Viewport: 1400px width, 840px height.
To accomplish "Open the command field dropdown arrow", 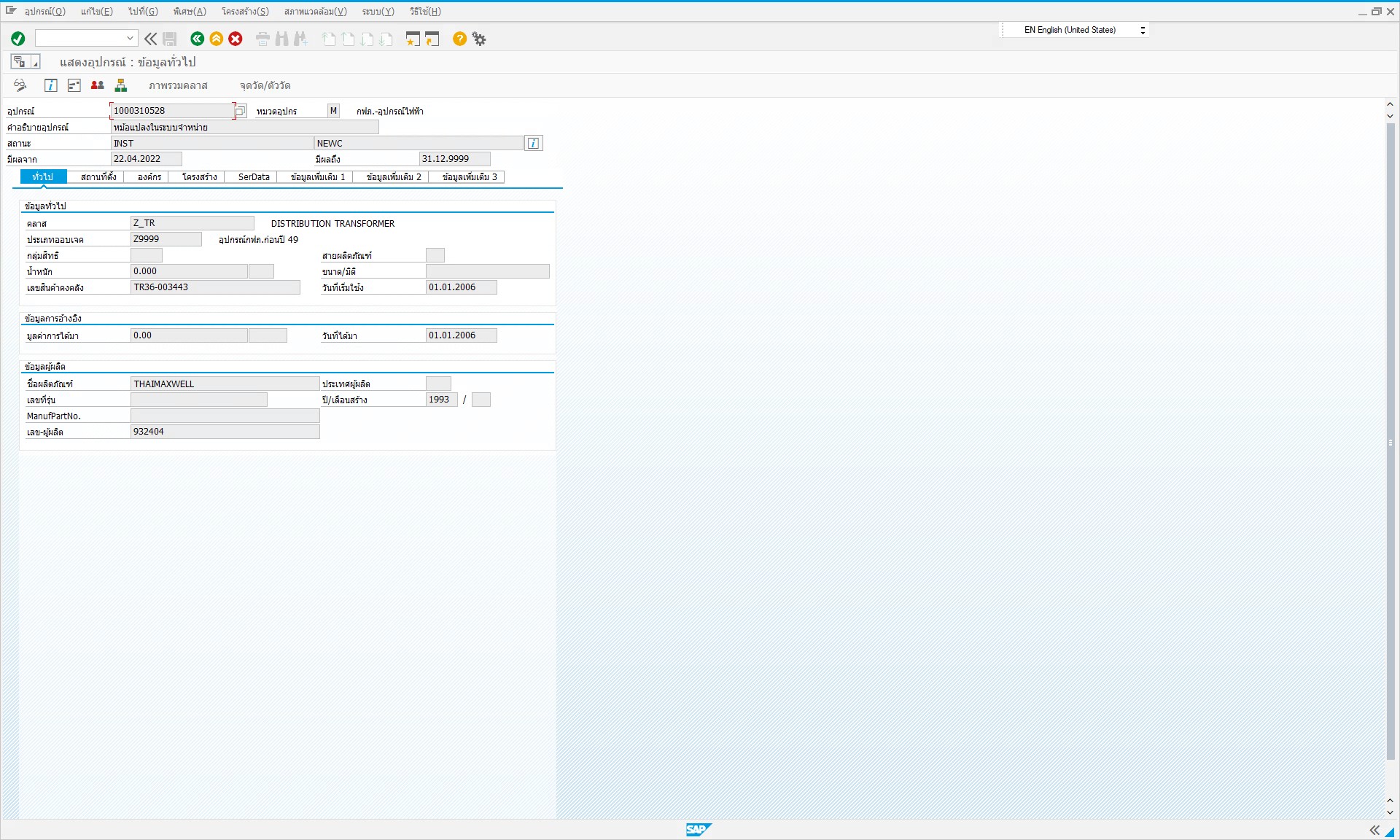I will click(x=130, y=38).
